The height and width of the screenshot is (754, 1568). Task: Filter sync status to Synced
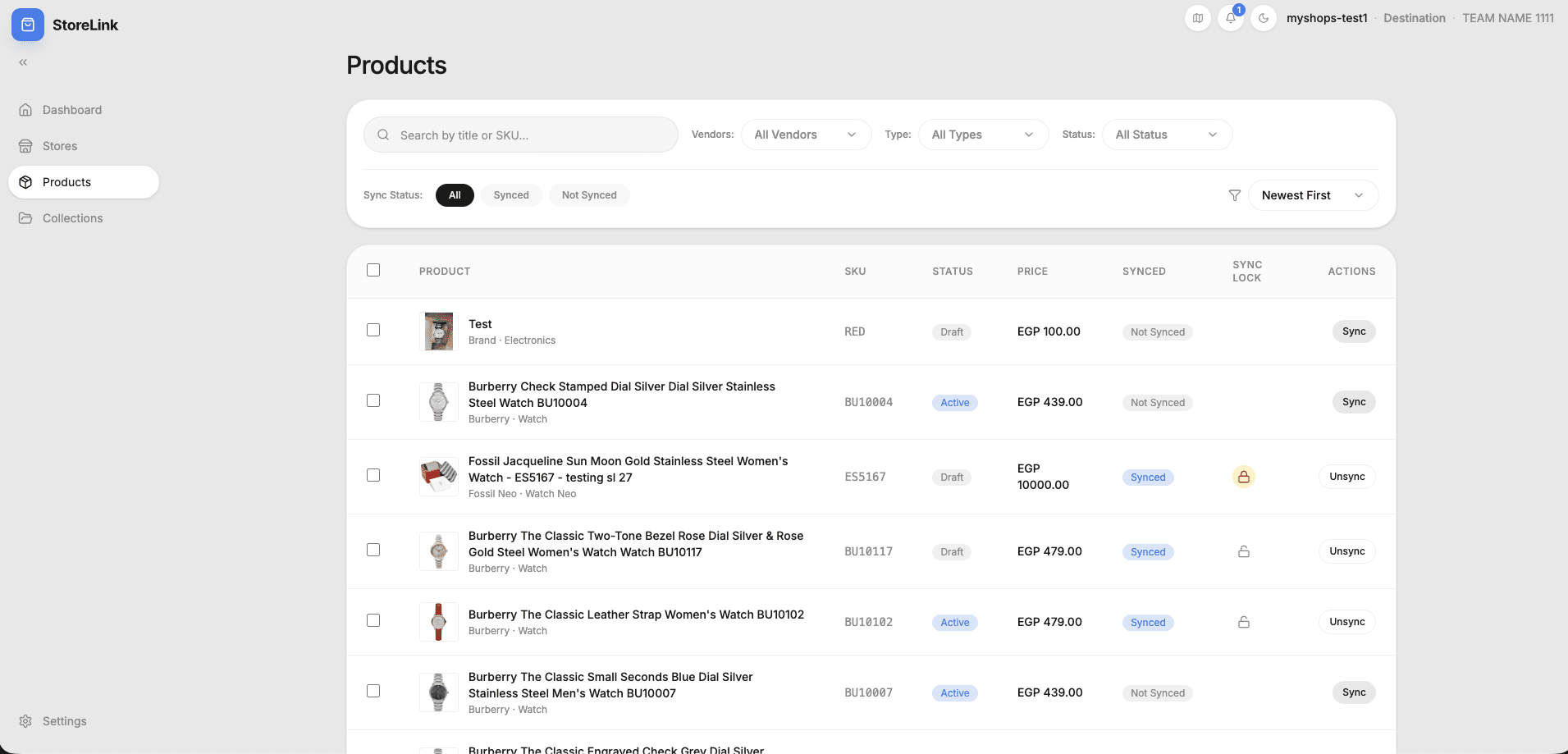tap(511, 195)
